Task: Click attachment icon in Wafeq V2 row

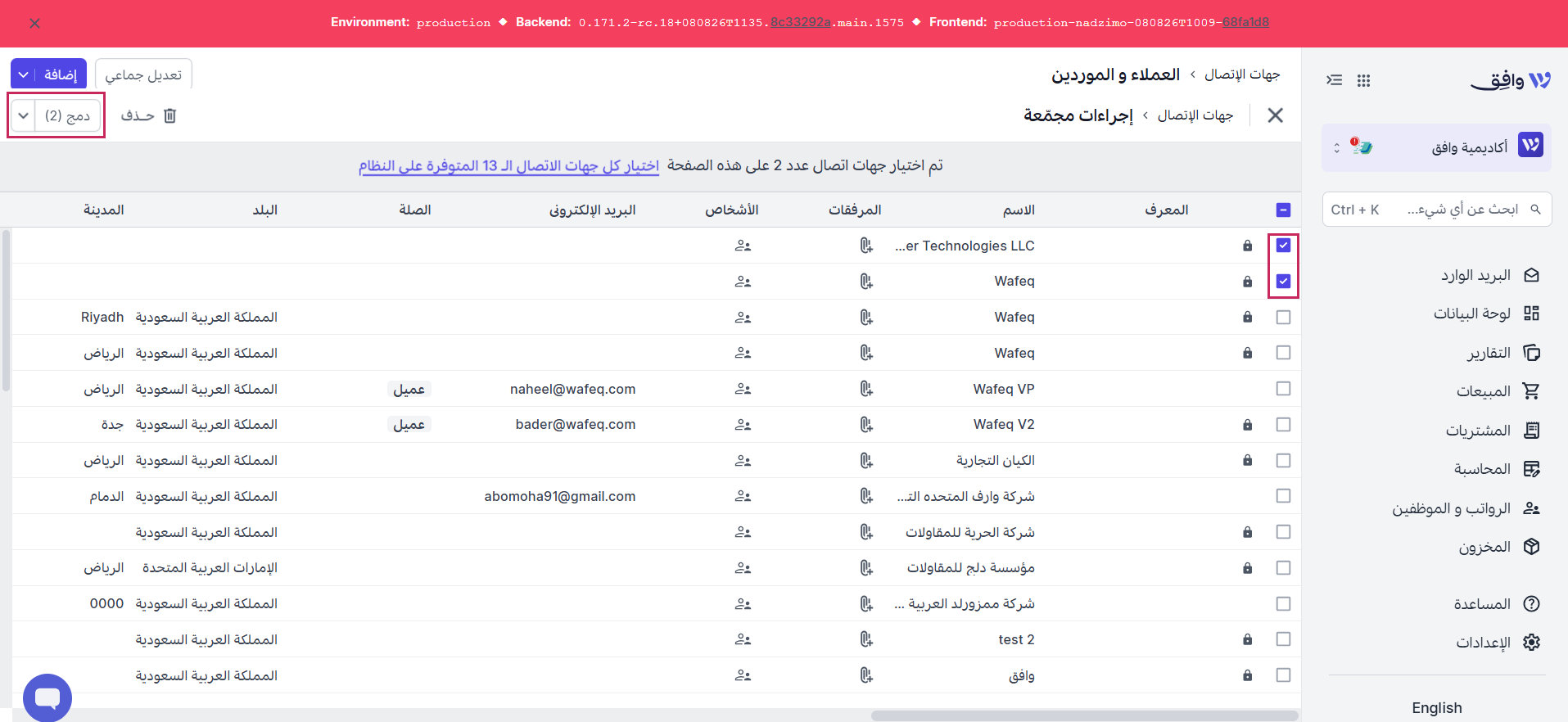Action: click(866, 425)
